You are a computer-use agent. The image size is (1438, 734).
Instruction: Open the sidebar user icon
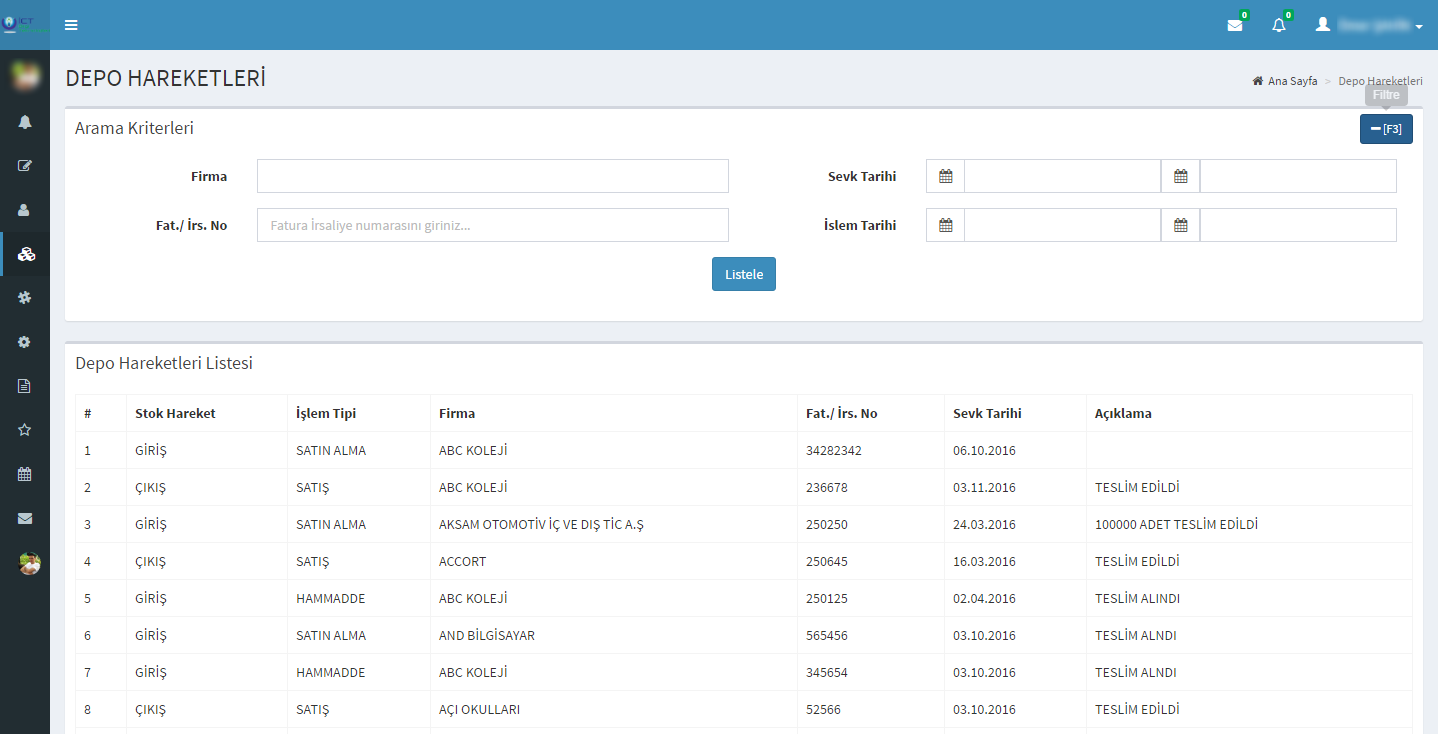[x=25, y=210]
